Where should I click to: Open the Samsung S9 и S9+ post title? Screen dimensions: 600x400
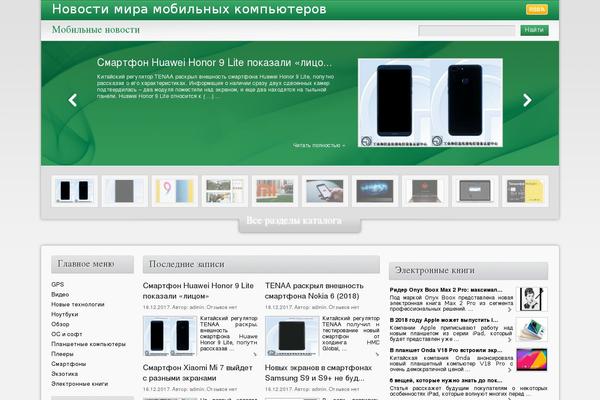pyautogui.click(x=318, y=373)
